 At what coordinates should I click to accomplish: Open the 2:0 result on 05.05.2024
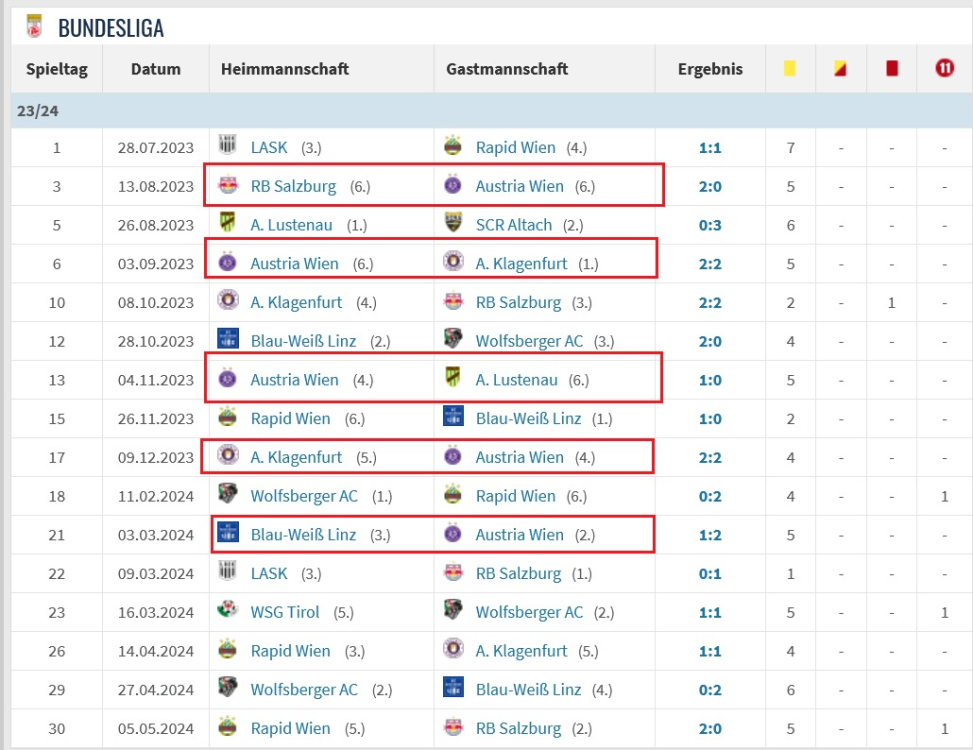710,728
